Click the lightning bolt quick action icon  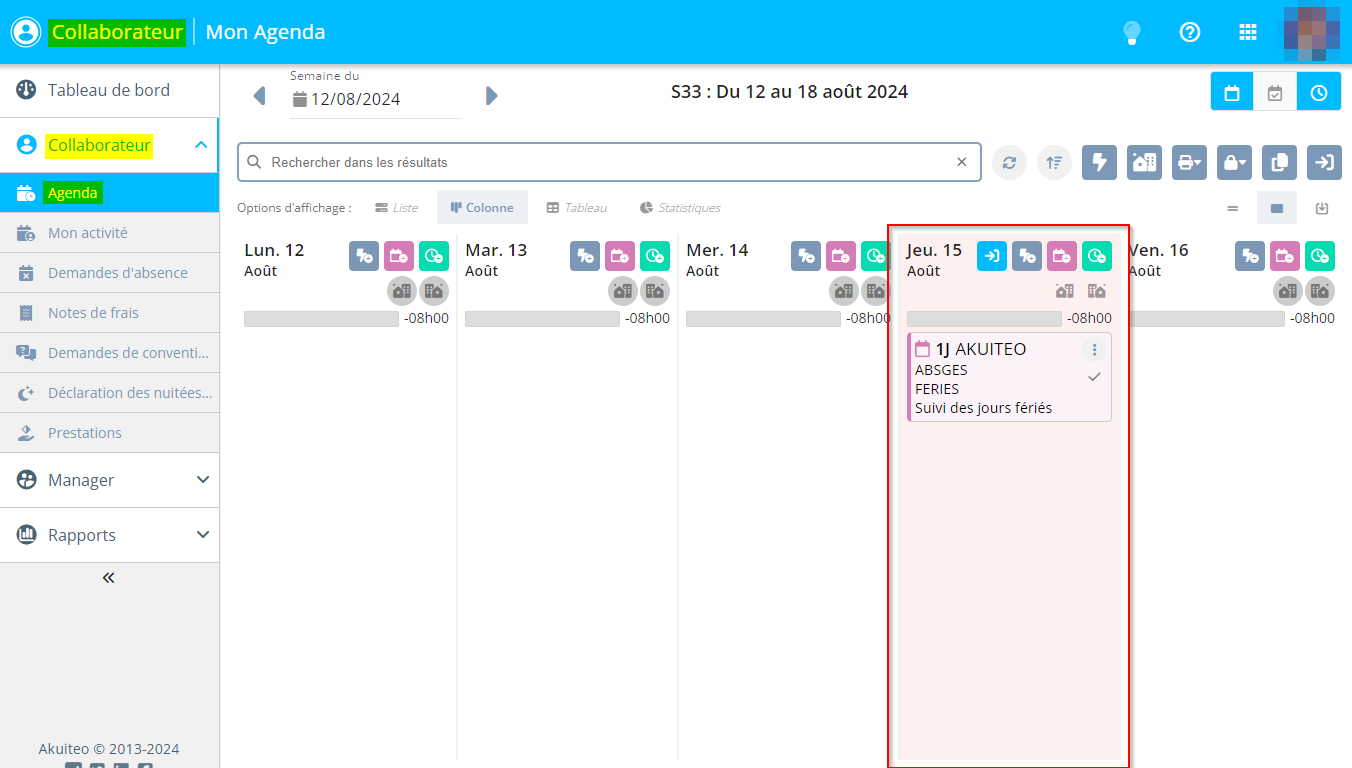1099,162
